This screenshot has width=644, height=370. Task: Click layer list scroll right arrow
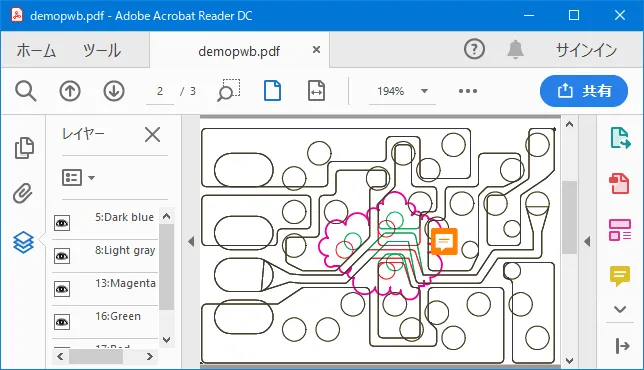[150, 356]
